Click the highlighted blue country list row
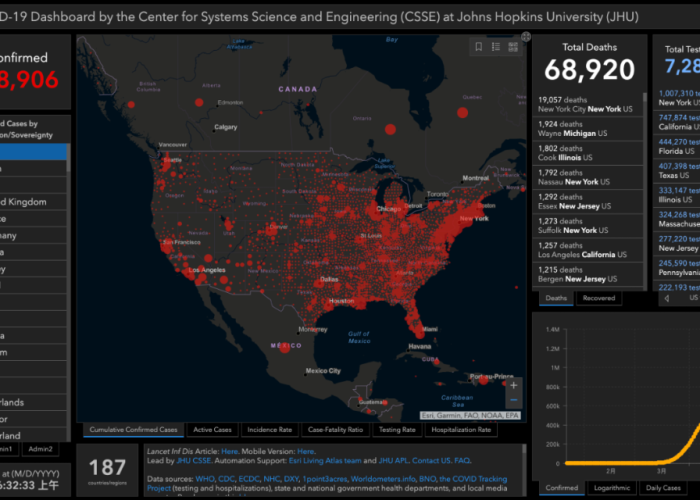Image resolution: width=700 pixels, height=500 pixels. 33,152
